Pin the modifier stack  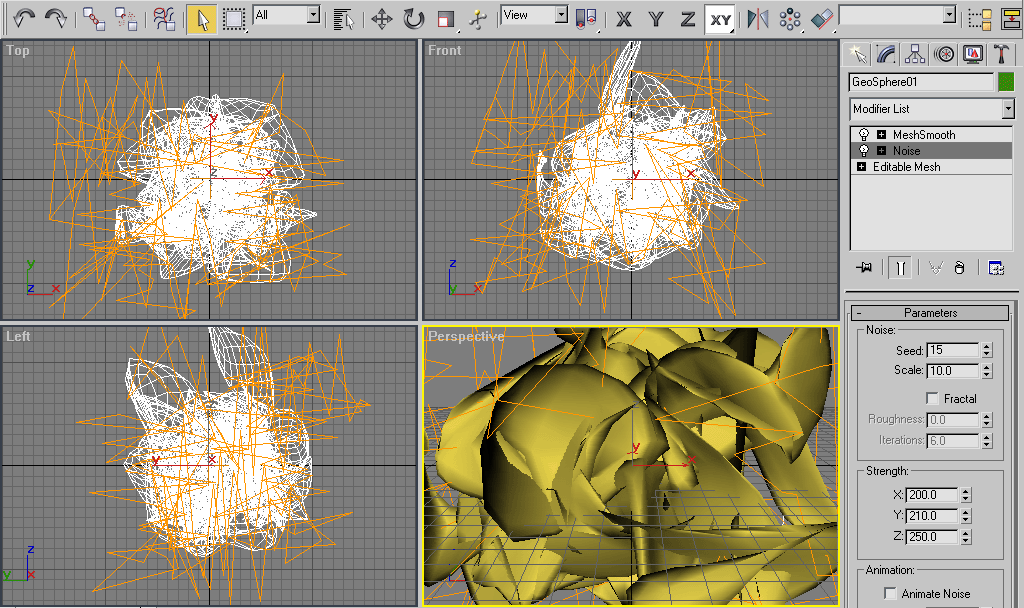tap(863, 268)
